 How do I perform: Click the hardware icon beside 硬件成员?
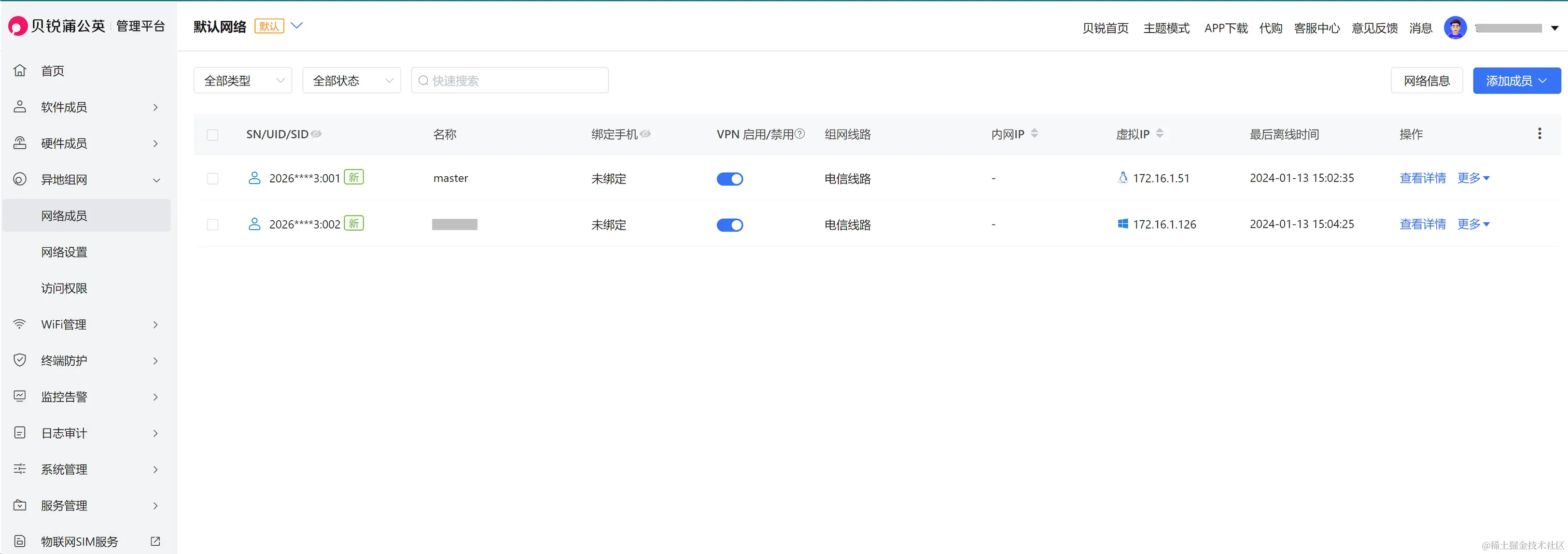[20, 144]
